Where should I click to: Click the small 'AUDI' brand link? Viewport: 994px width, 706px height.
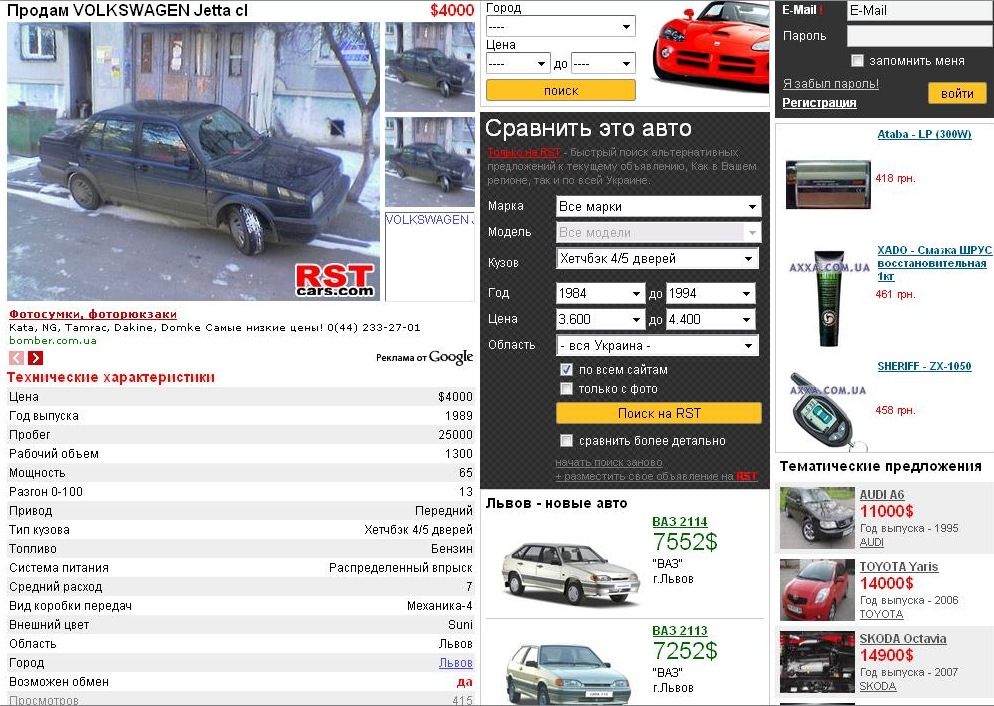pos(872,542)
